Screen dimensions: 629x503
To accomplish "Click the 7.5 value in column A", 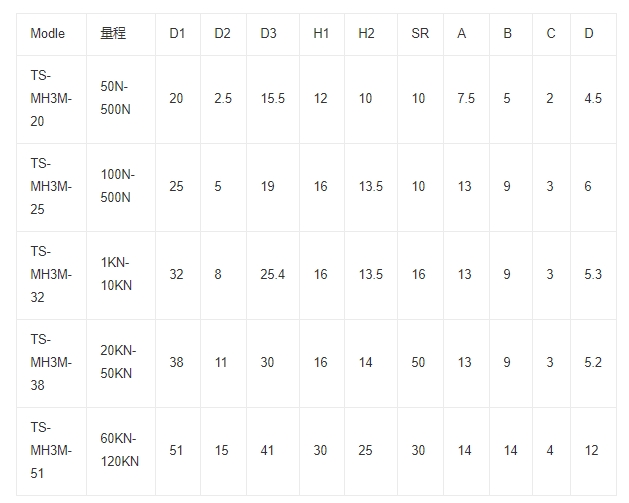I will click(x=466, y=99).
